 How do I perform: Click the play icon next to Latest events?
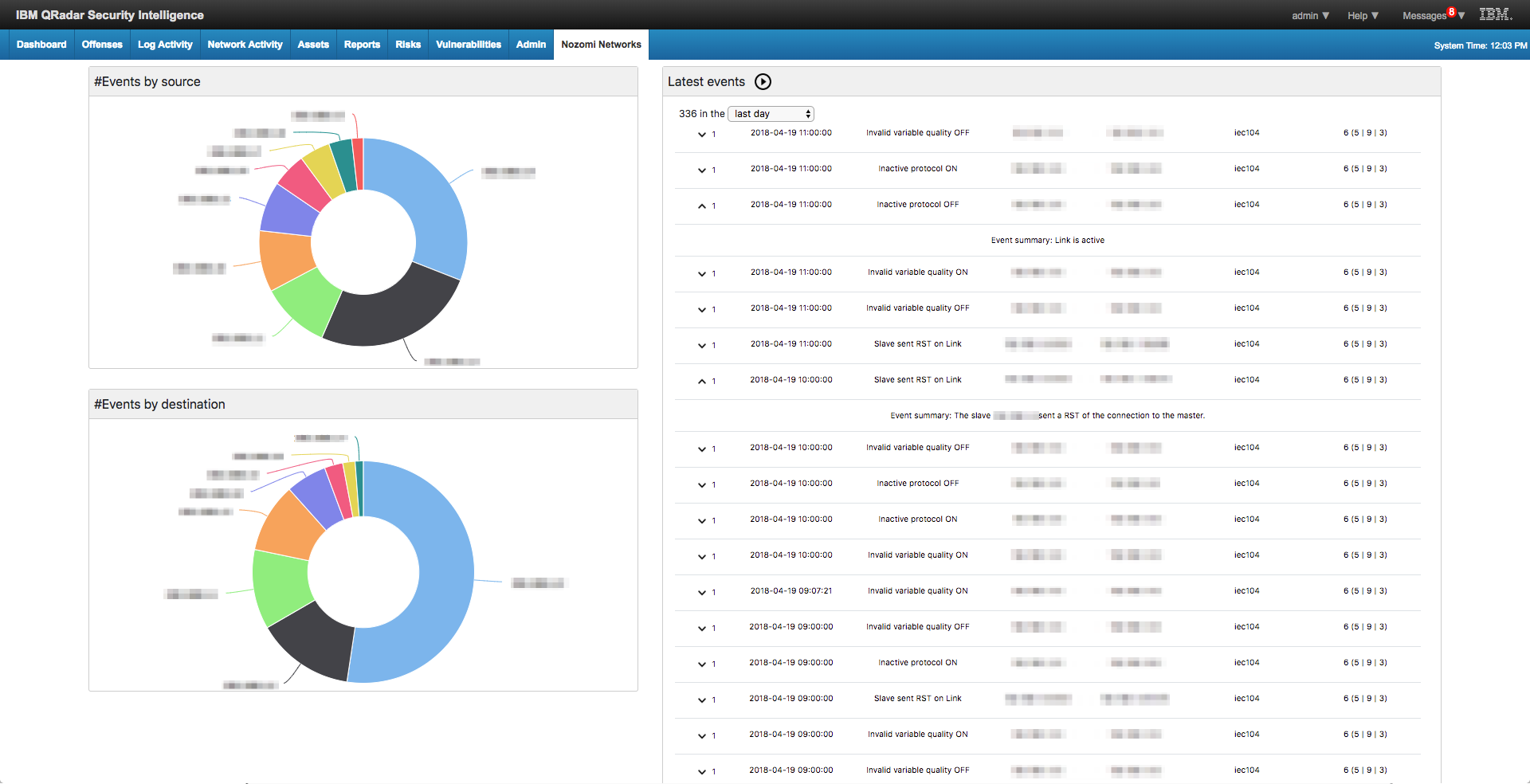click(x=763, y=81)
